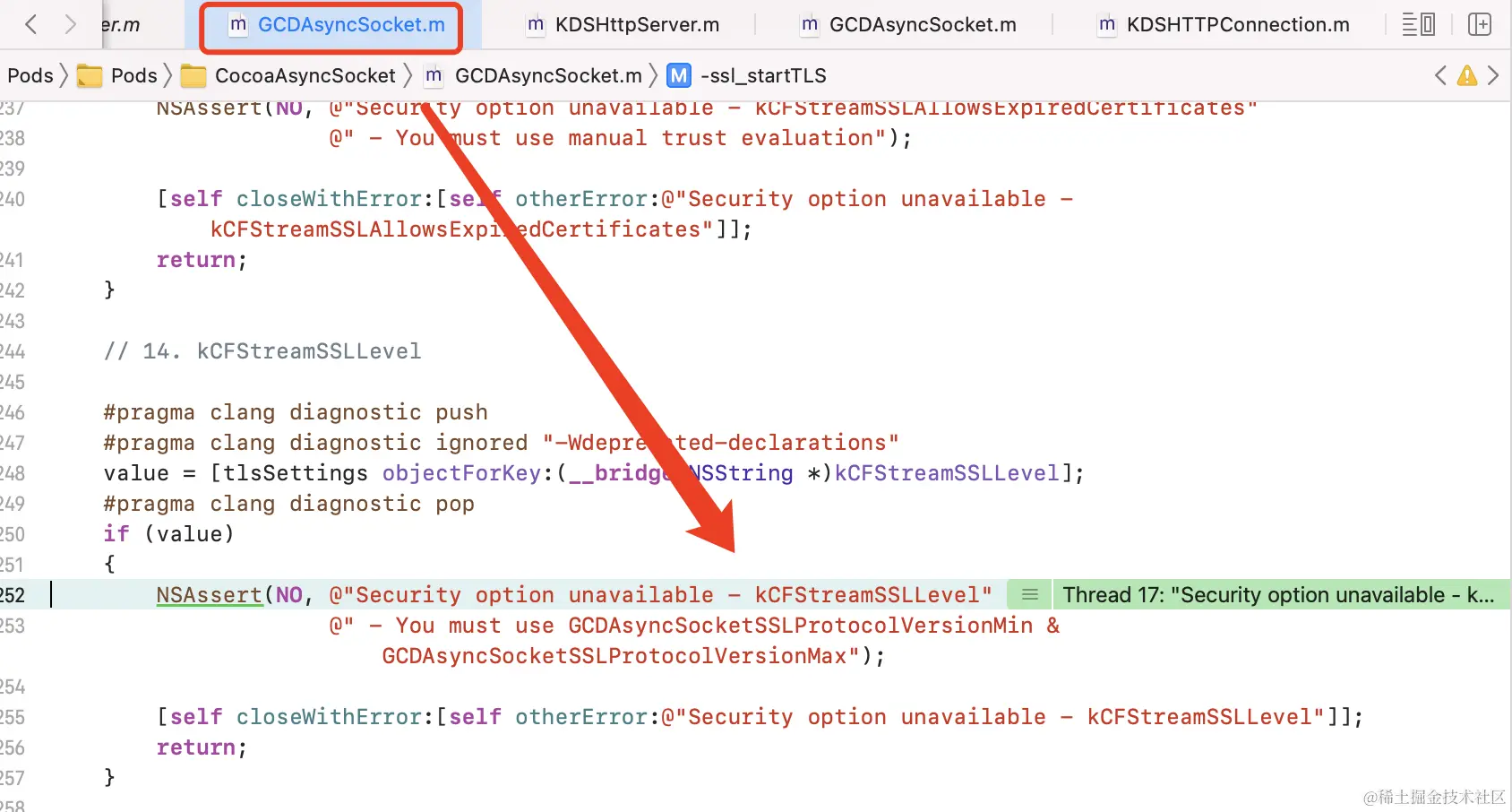Click '#pragma clang diagnostic pop' line

pos(288,504)
